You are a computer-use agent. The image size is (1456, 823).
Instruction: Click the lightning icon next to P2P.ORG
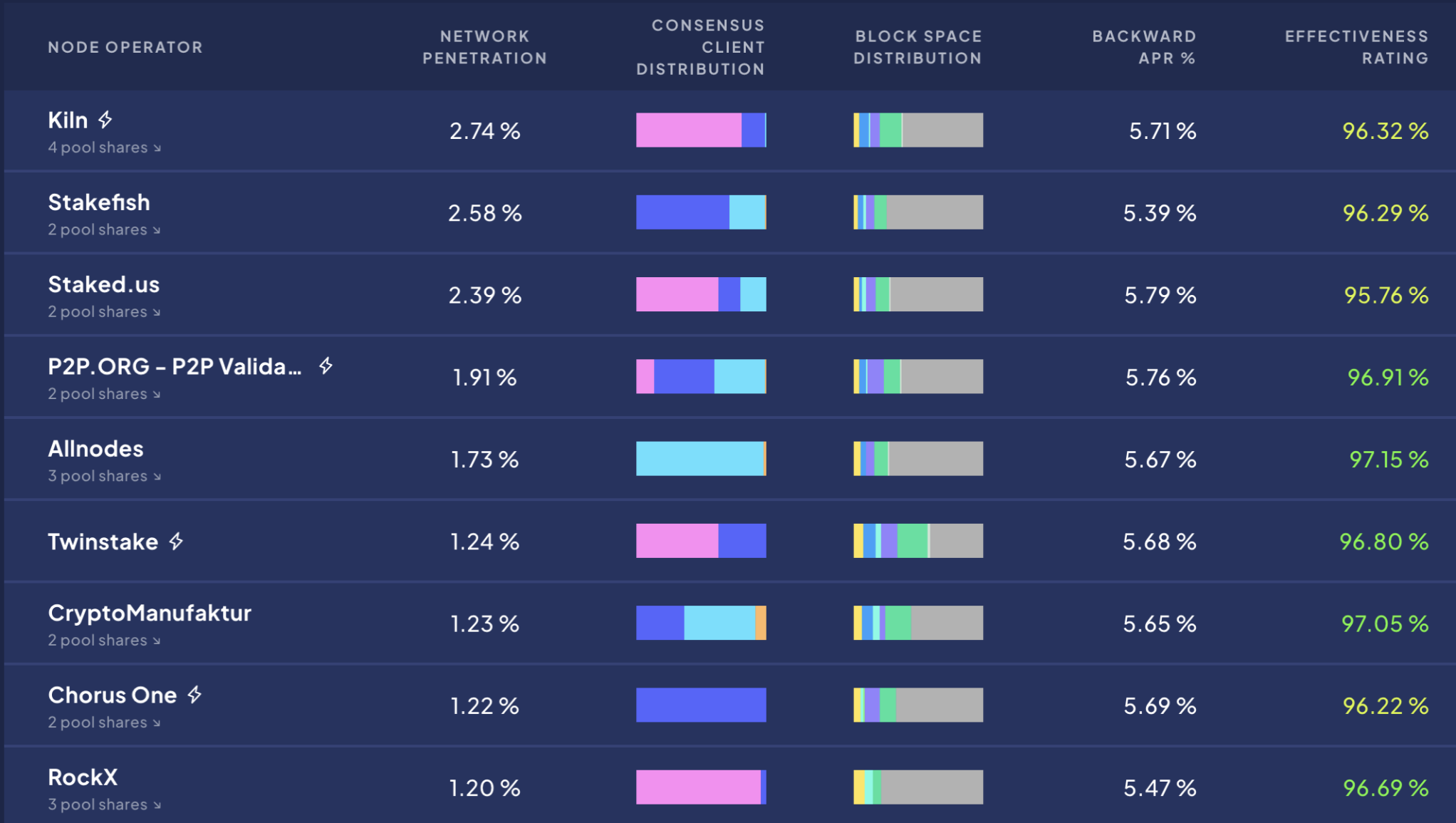point(326,366)
